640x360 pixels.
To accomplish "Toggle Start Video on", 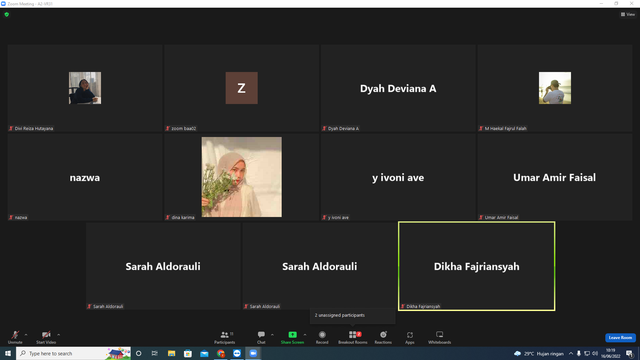I will [x=46, y=338].
